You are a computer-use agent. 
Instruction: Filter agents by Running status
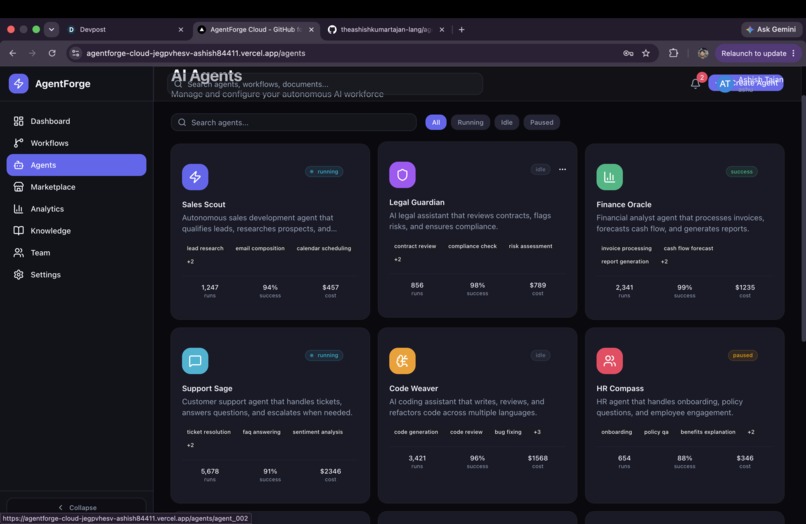pos(470,122)
